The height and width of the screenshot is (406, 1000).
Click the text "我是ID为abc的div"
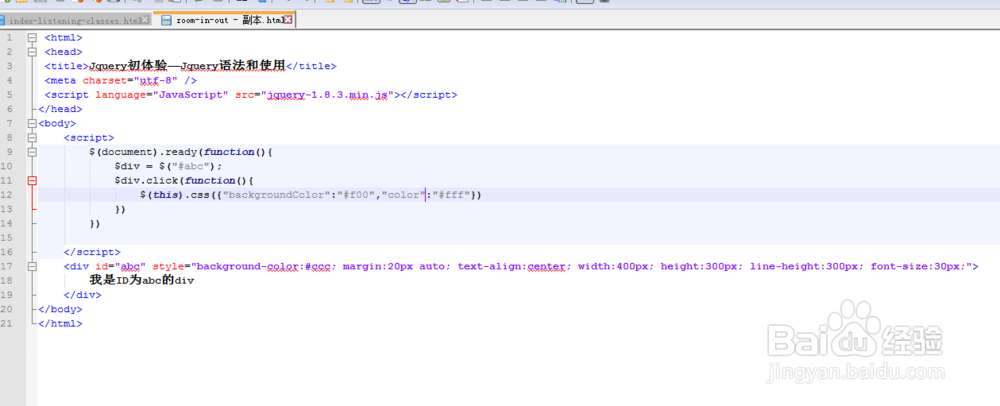tap(142, 280)
